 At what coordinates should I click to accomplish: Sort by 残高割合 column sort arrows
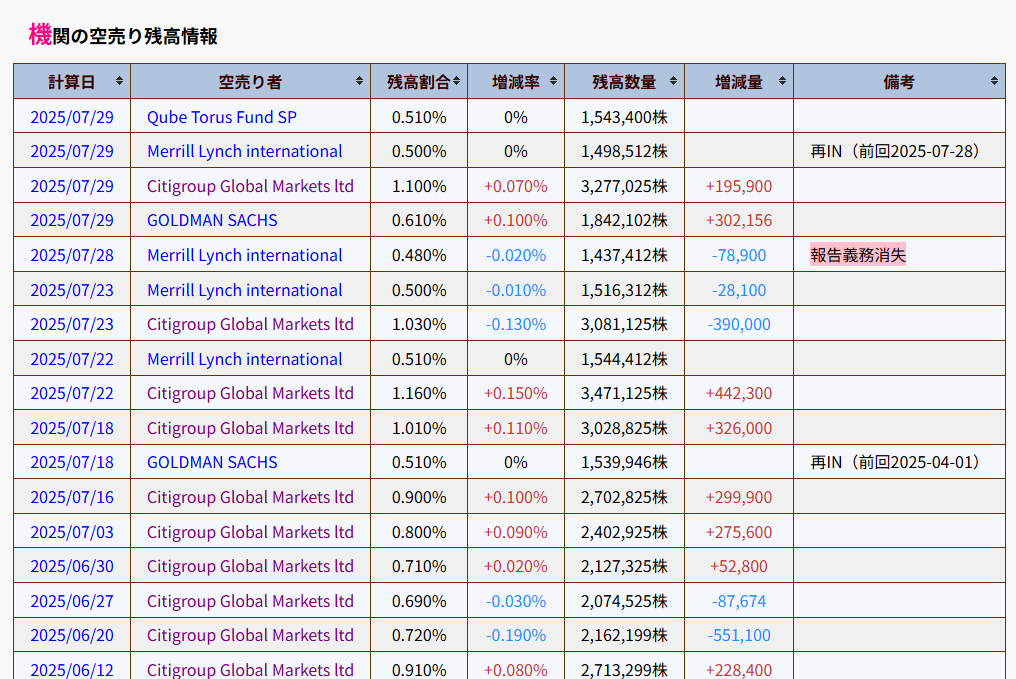(x=456, y=81)
